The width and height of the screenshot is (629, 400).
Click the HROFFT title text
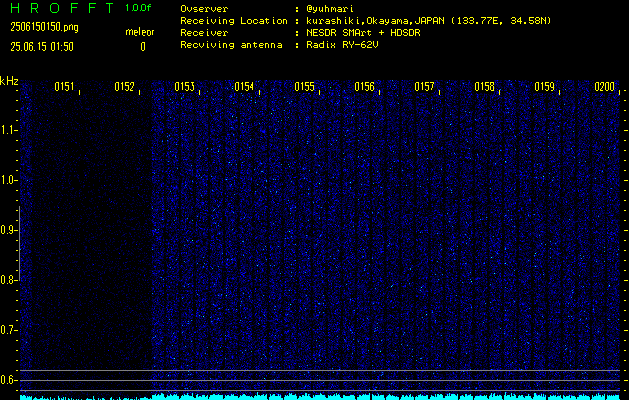pyautogui.click(x=63, y=8)
